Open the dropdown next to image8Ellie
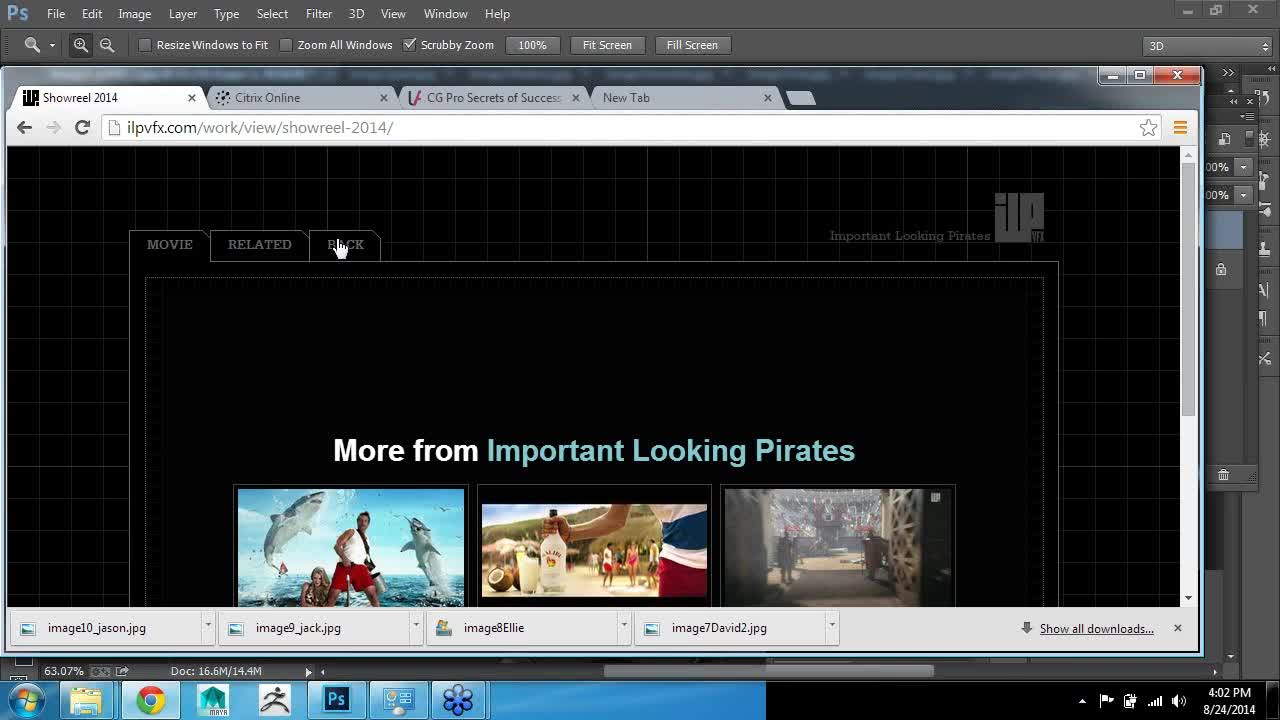Screen dimensions: 1280x720 pyautogui.click(x=624, y=627)
